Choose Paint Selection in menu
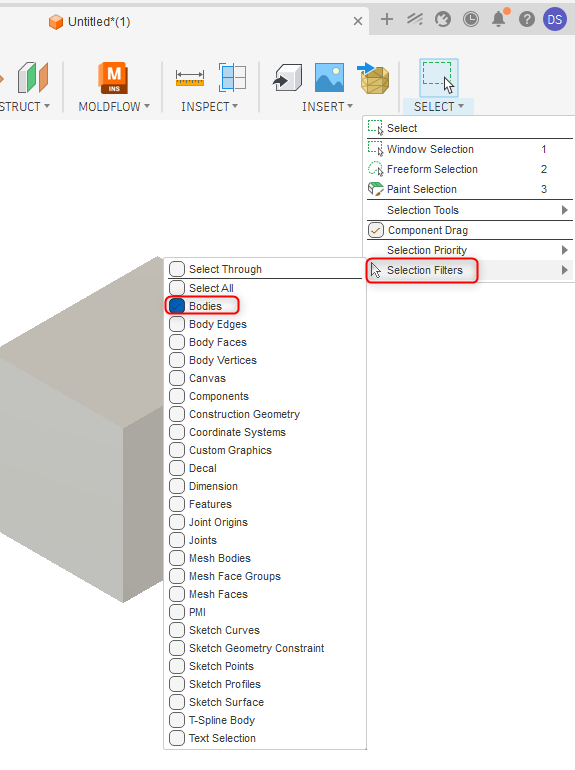This screenshot has width=575, height=770. [469, 189]
